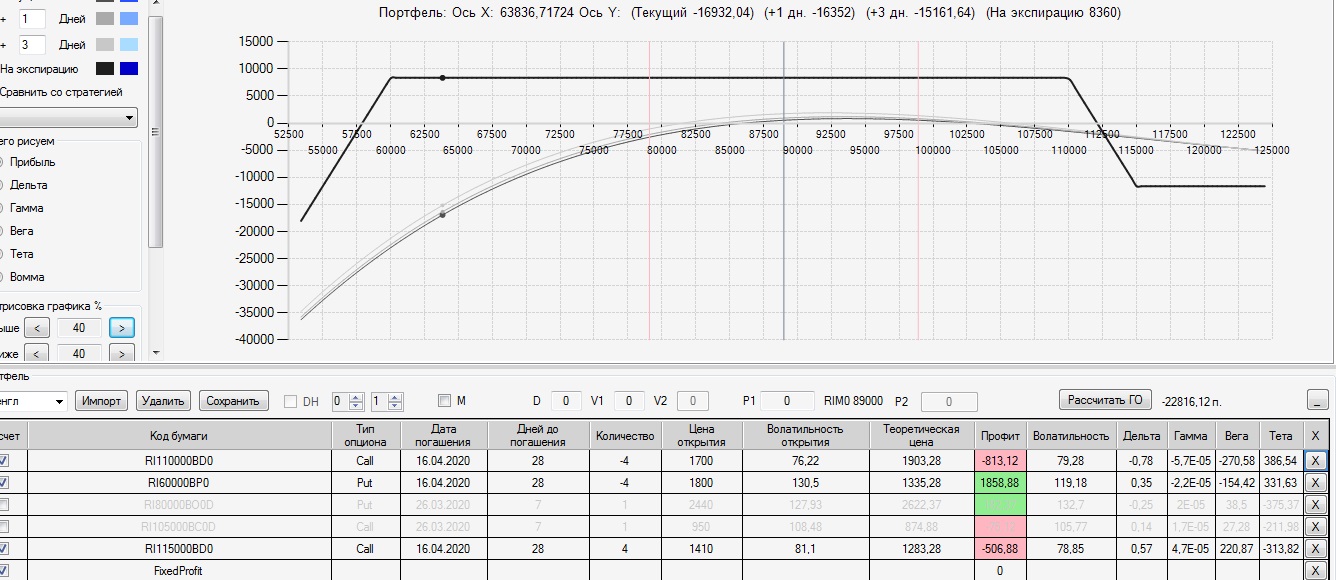The image size is (1336, 580).
Task: Uncheck the FixedProfit row checkbox
Action: tap(4, 571)
